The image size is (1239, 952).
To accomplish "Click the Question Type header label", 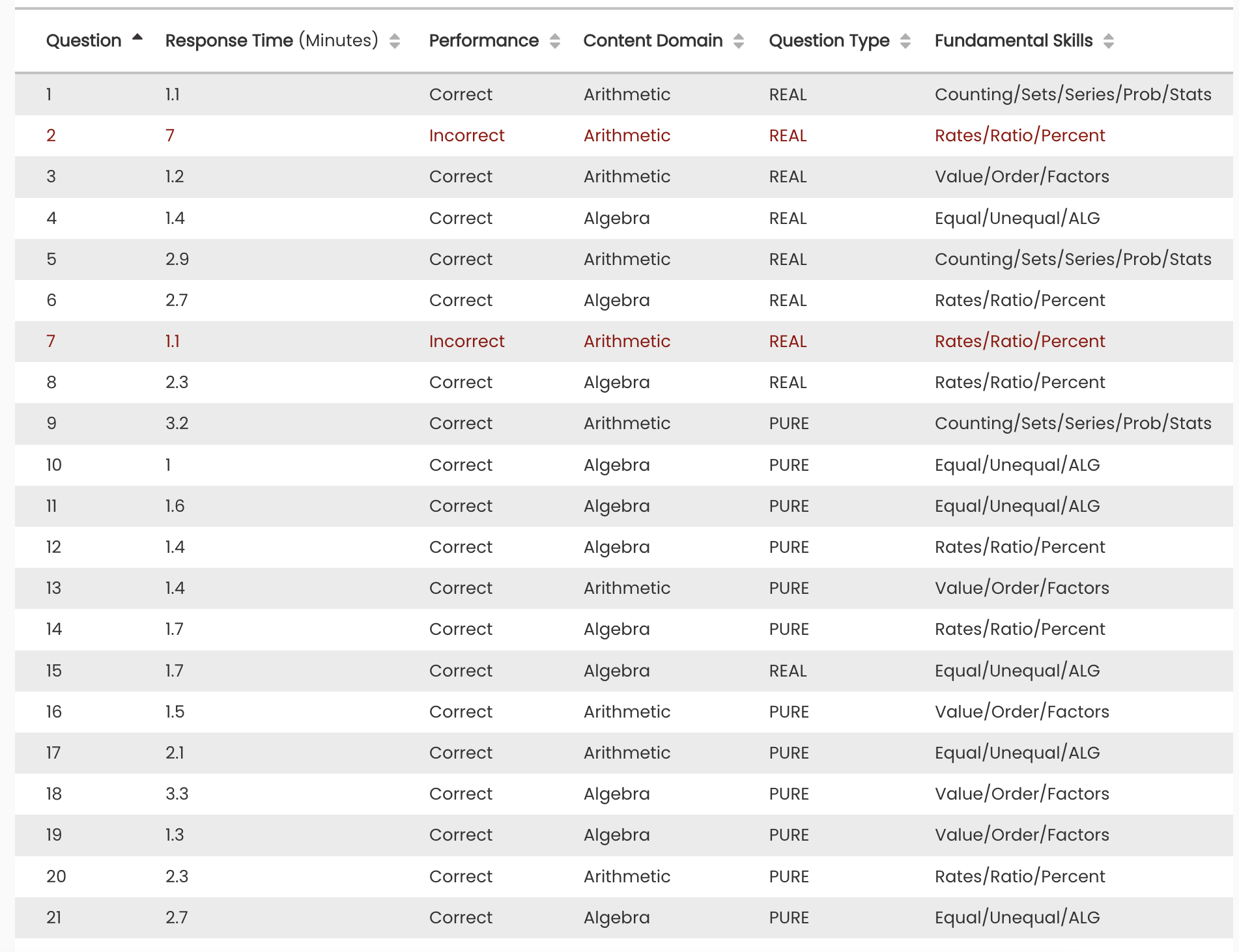I will click(x=829, y=41).
